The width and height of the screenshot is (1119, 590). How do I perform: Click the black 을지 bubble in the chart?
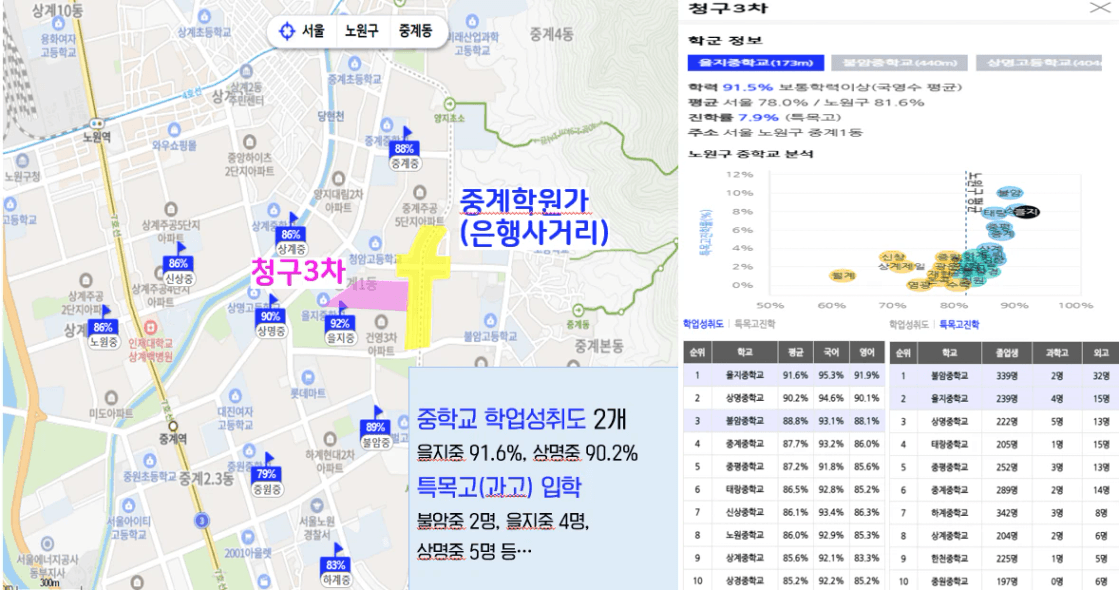click(1026, 212)
